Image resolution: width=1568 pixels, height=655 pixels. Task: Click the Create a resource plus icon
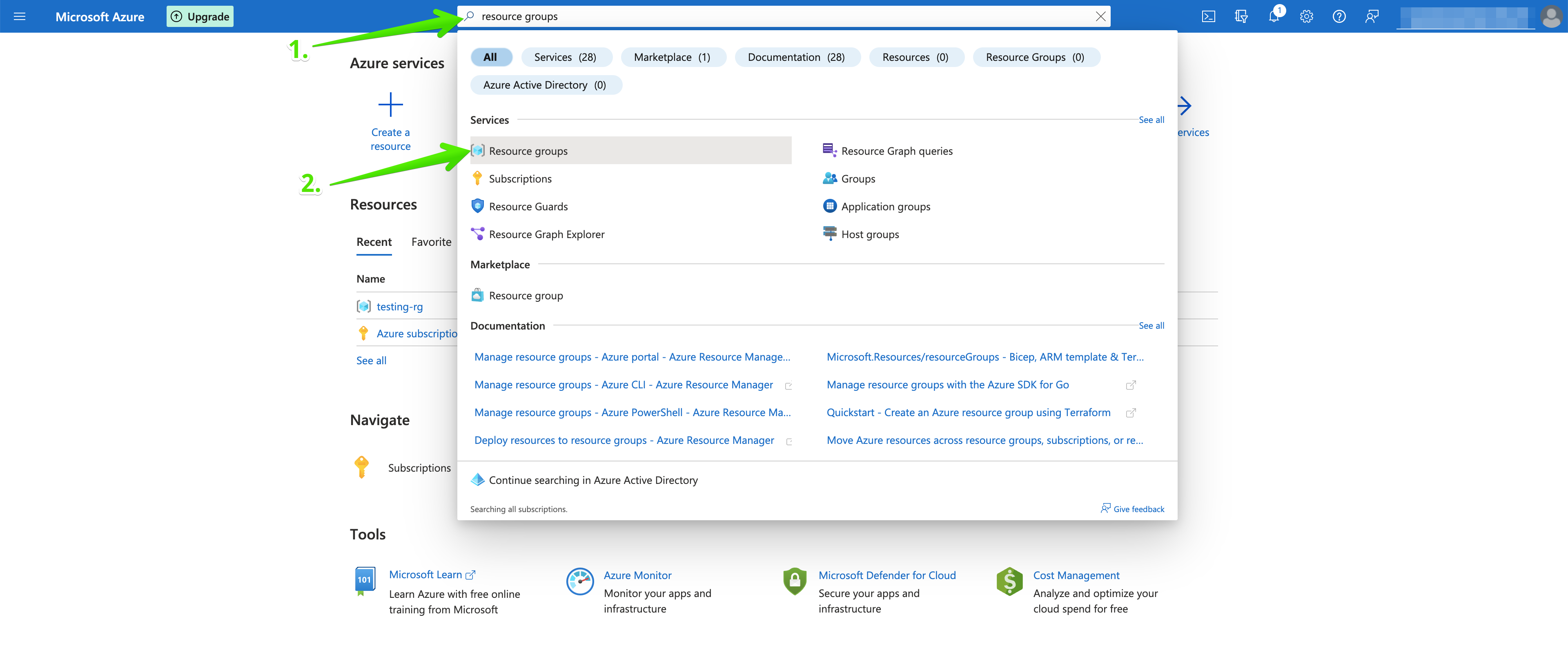pyautogui.click(x=390, y=105)
